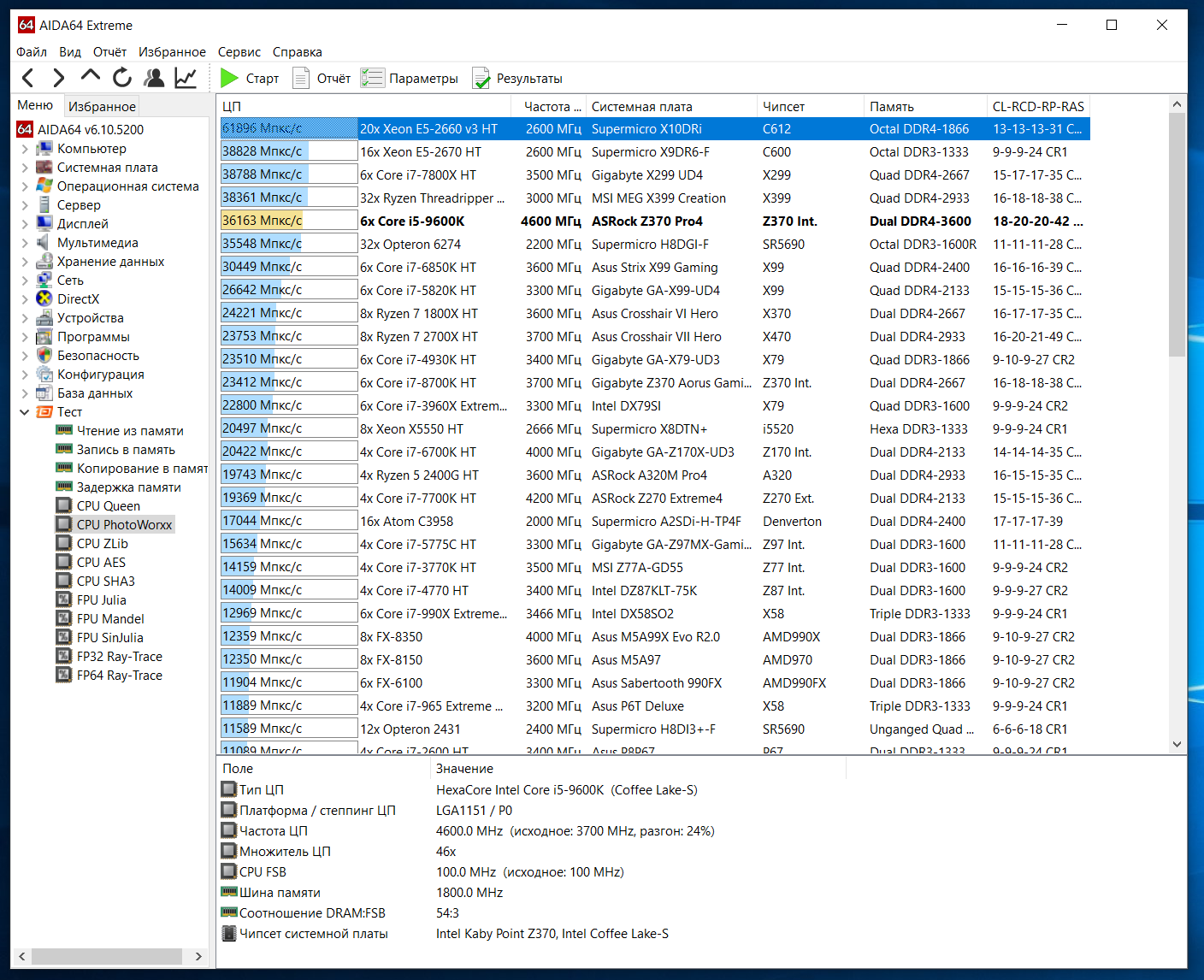Click the Результаты checkmark icon in toolbar

(x=481, y=78)
